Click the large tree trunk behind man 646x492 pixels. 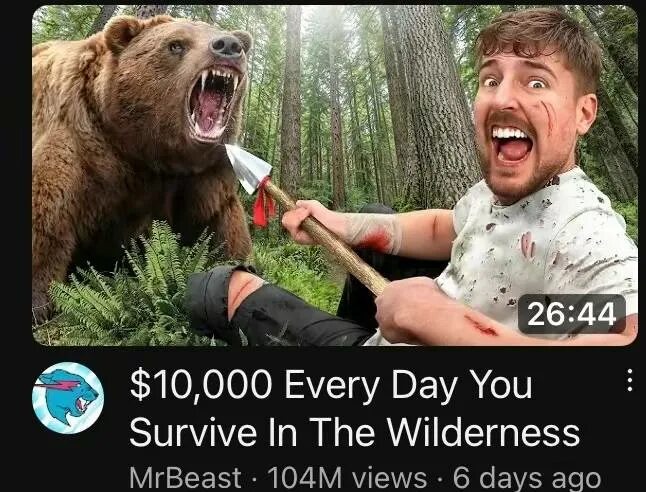tap(433, 103)
